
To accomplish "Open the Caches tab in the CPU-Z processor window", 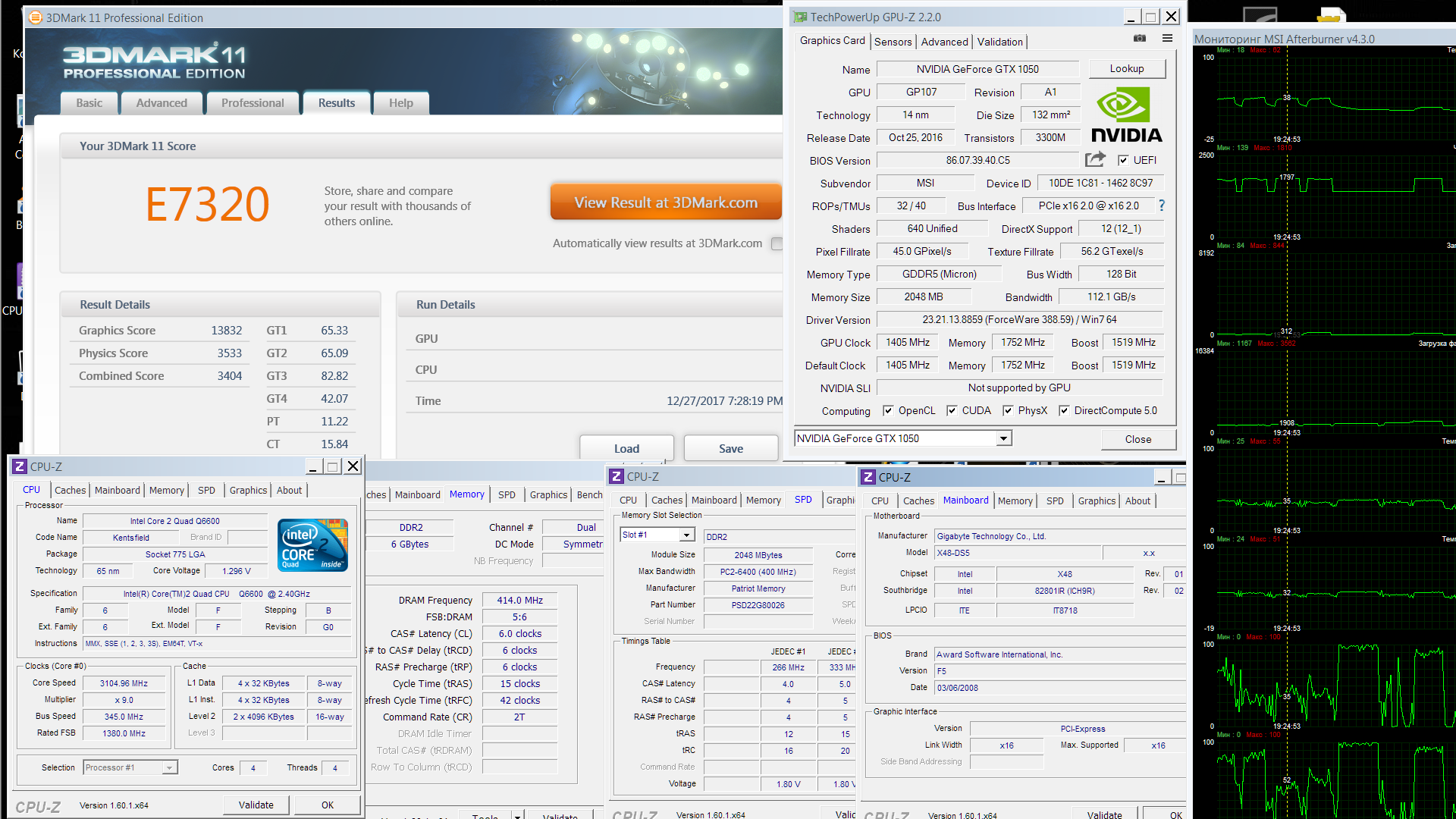I will 70,491.
